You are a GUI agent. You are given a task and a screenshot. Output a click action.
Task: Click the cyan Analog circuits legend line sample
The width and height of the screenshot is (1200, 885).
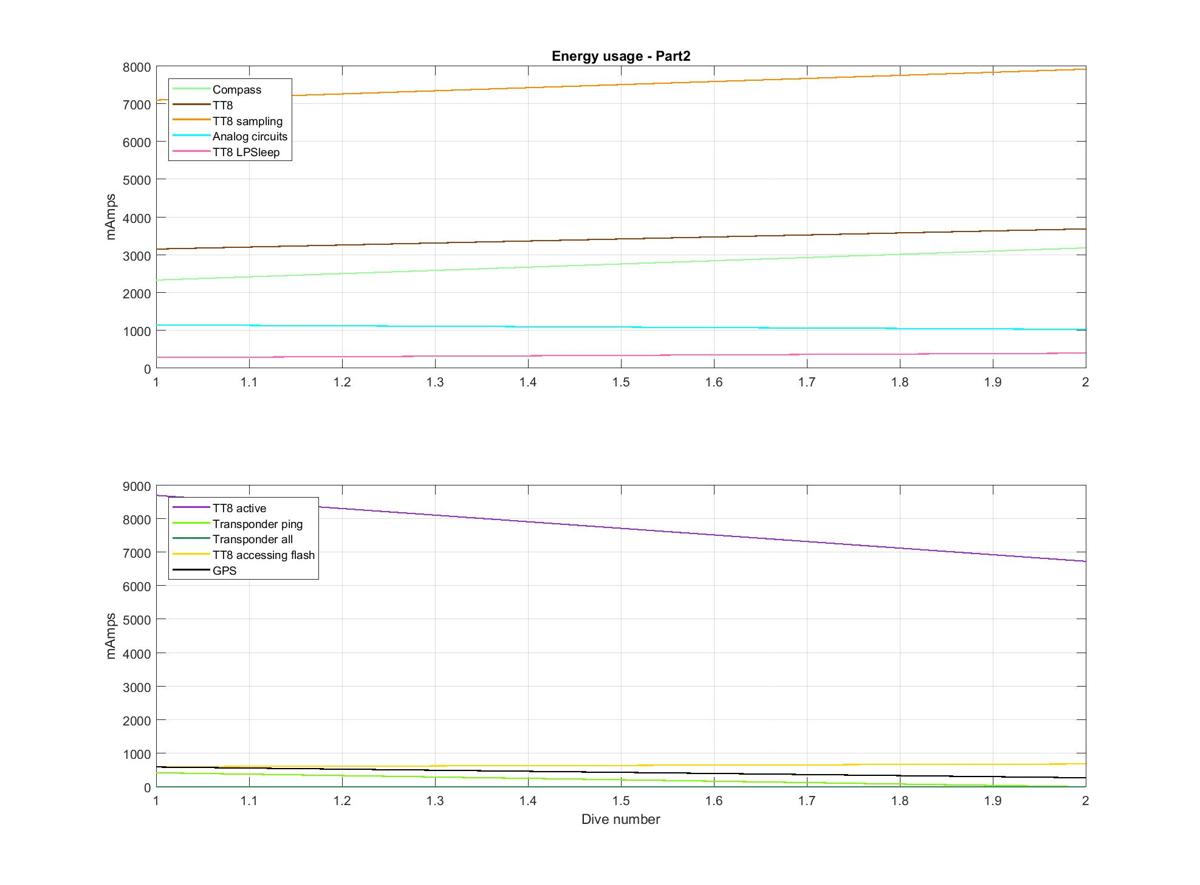point(190,136)
